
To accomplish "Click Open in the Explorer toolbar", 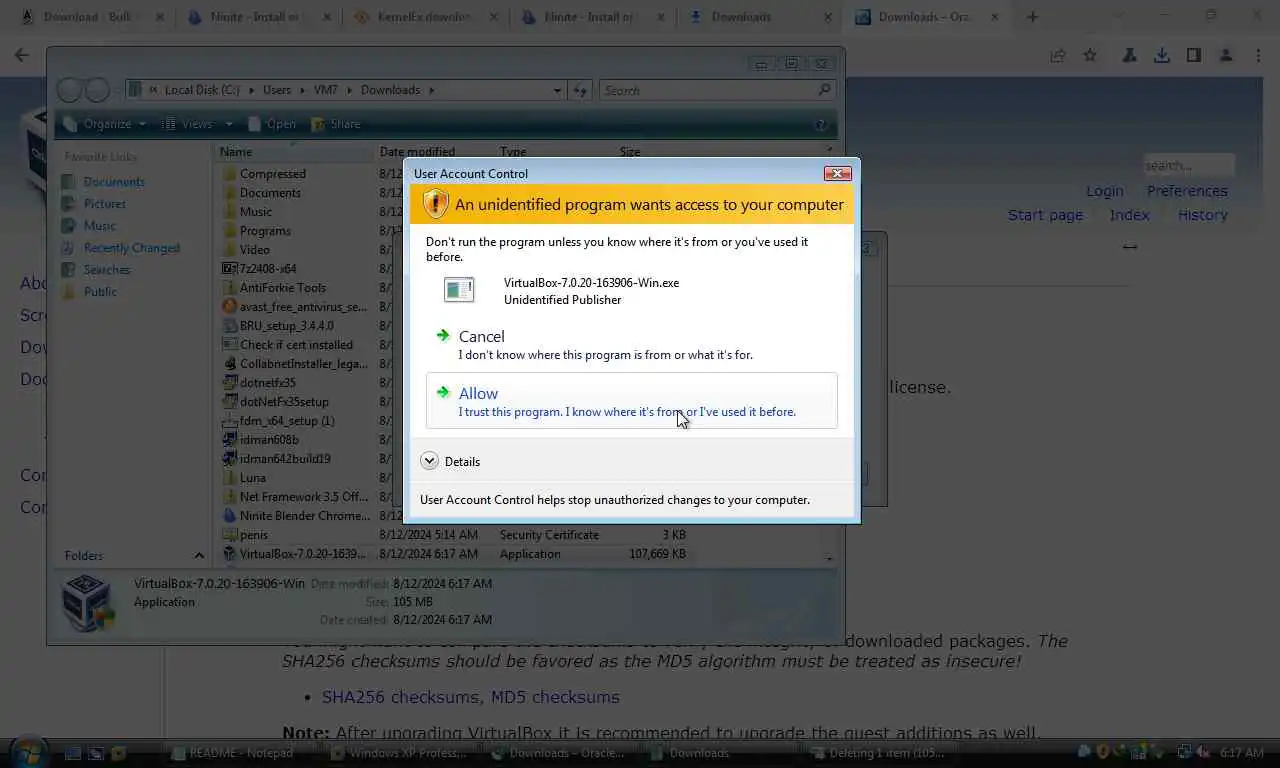I will (272, 124).
